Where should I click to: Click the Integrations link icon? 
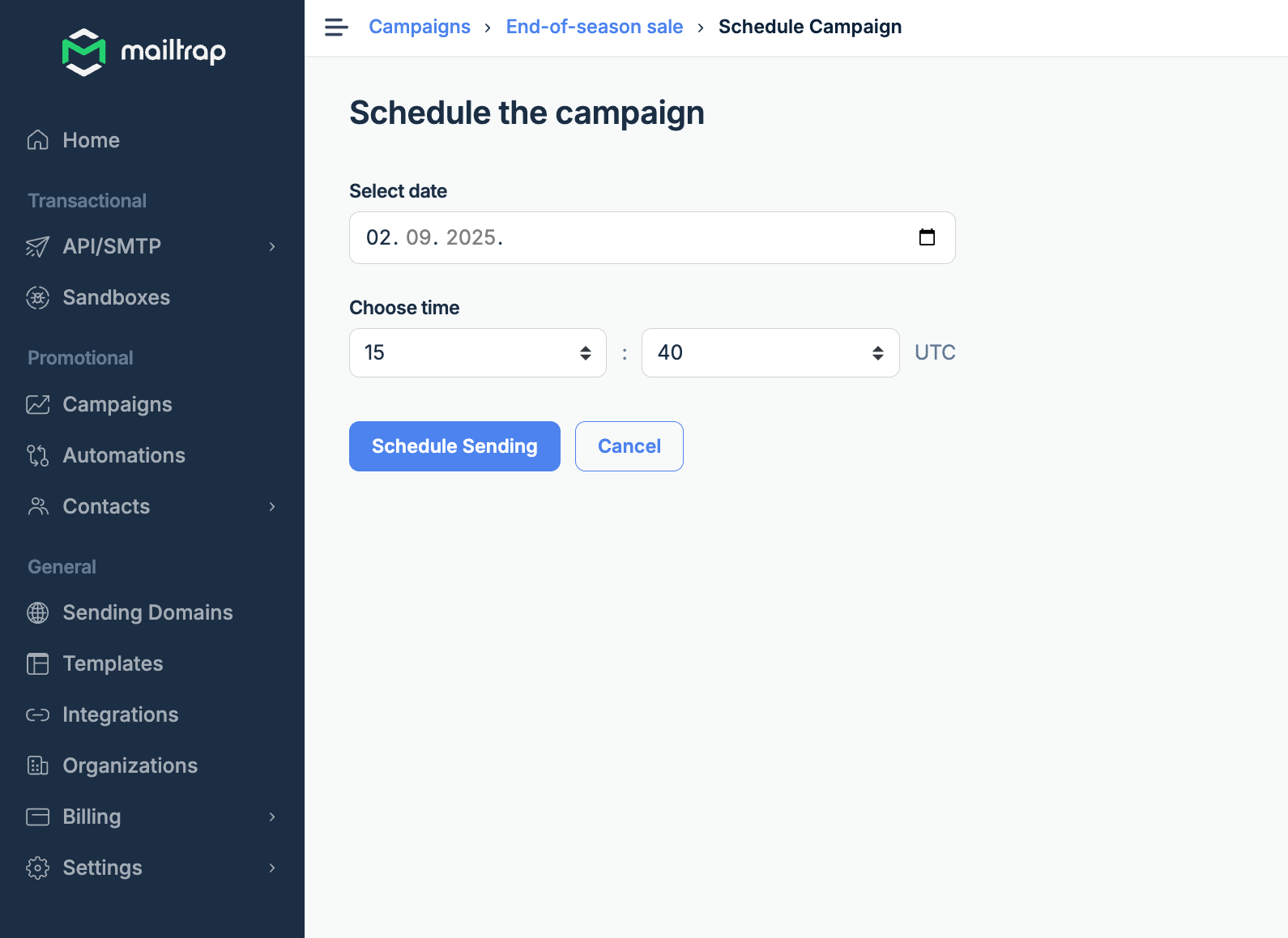37,714
